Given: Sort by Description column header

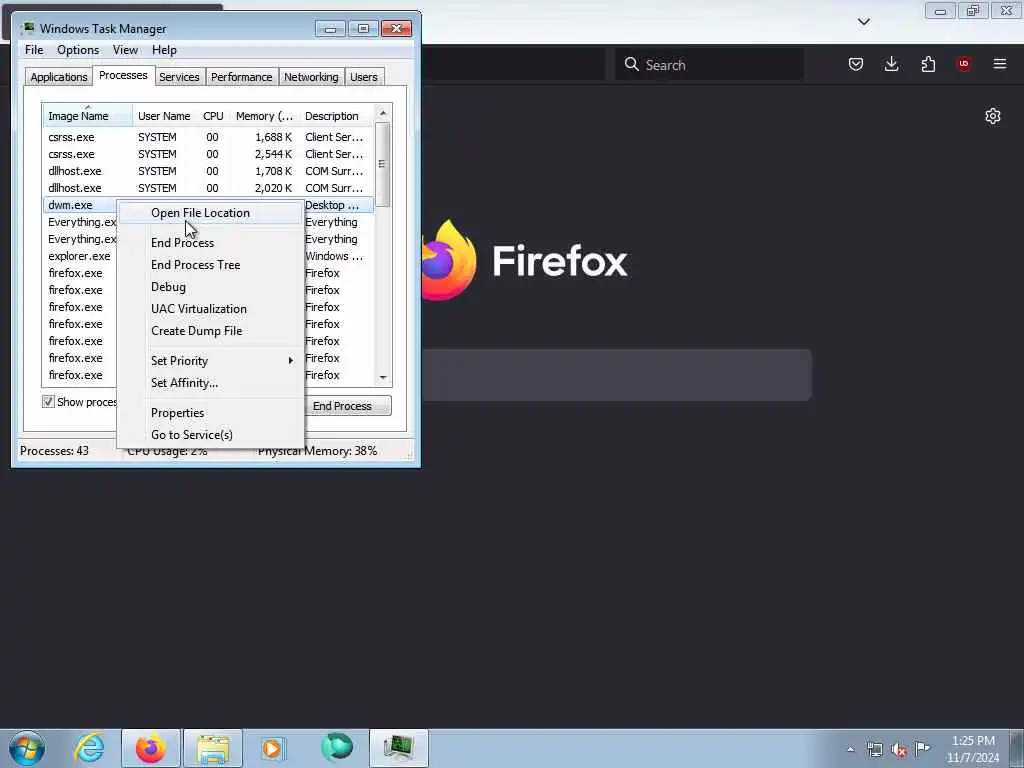Looking at the screenshot, I should [x=337, y=116].
